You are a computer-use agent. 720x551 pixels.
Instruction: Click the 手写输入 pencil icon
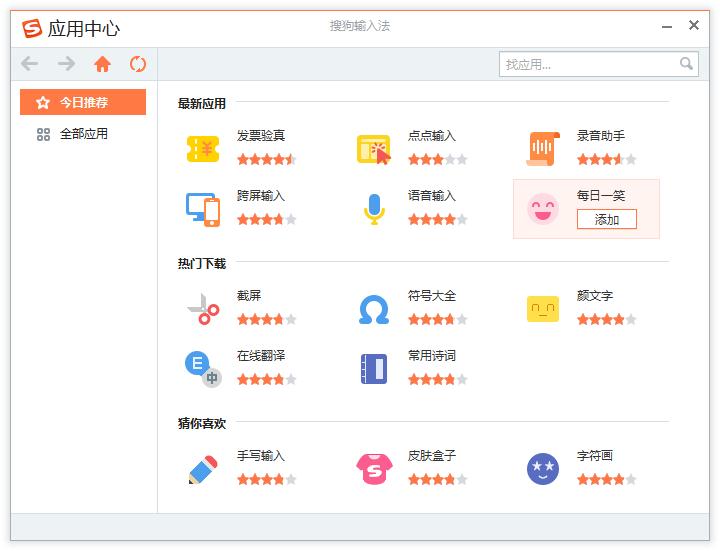click(x=203, y=469)
